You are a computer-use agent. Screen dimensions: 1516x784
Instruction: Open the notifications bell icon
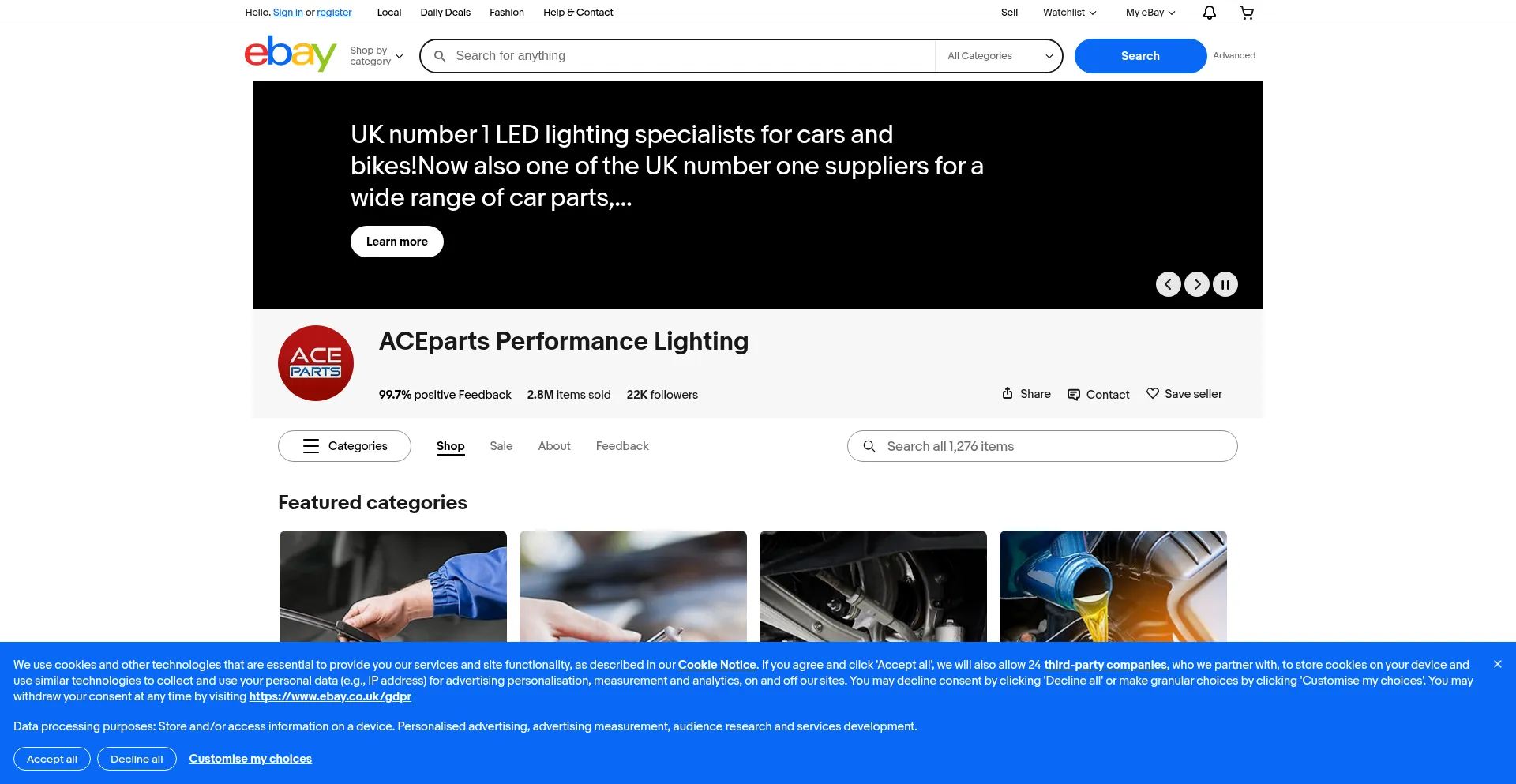point(1209,13)
